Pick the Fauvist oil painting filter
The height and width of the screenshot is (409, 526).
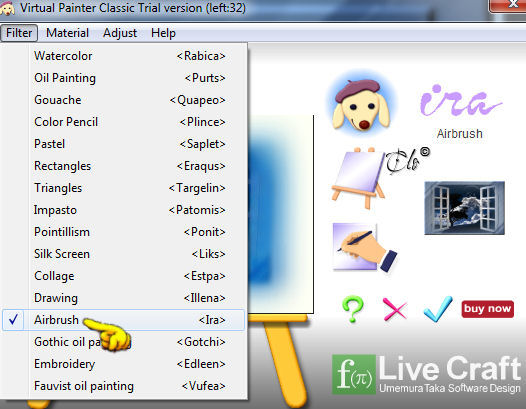coord(123,386)
